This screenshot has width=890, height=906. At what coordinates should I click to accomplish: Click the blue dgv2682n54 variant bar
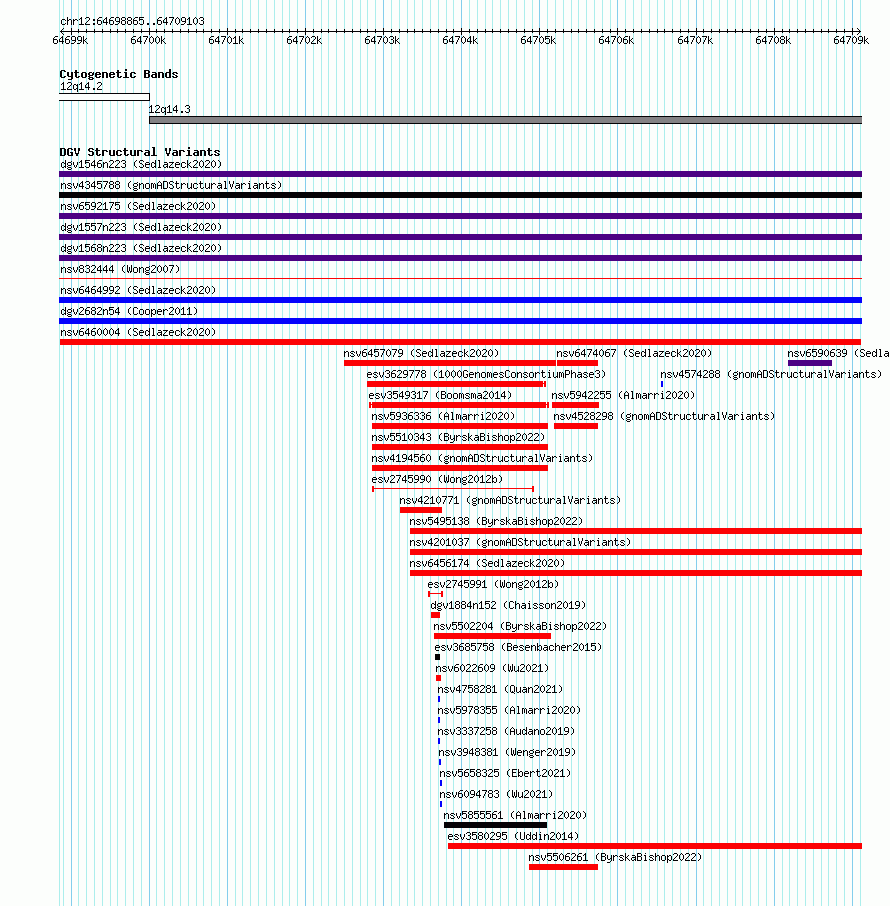[461, 321]
